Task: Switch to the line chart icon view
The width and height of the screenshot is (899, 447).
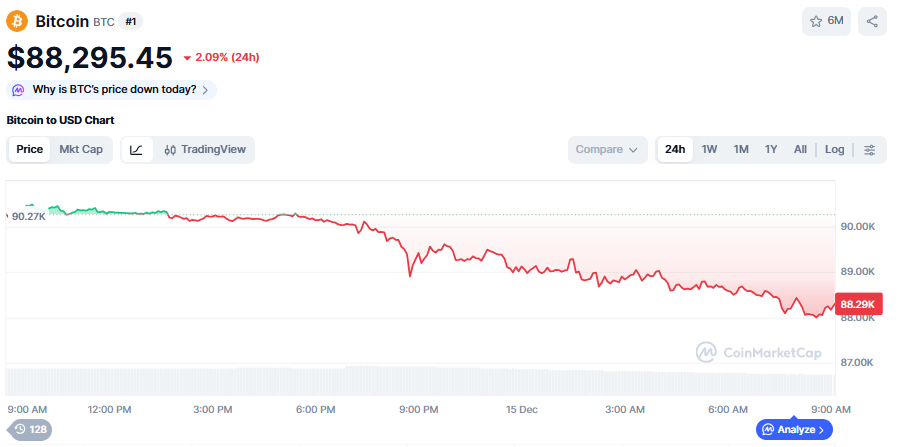Action: click(x=136, y=150)
